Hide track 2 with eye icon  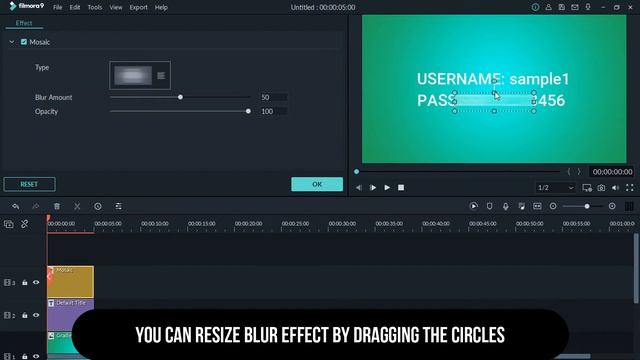pos(36,315)
